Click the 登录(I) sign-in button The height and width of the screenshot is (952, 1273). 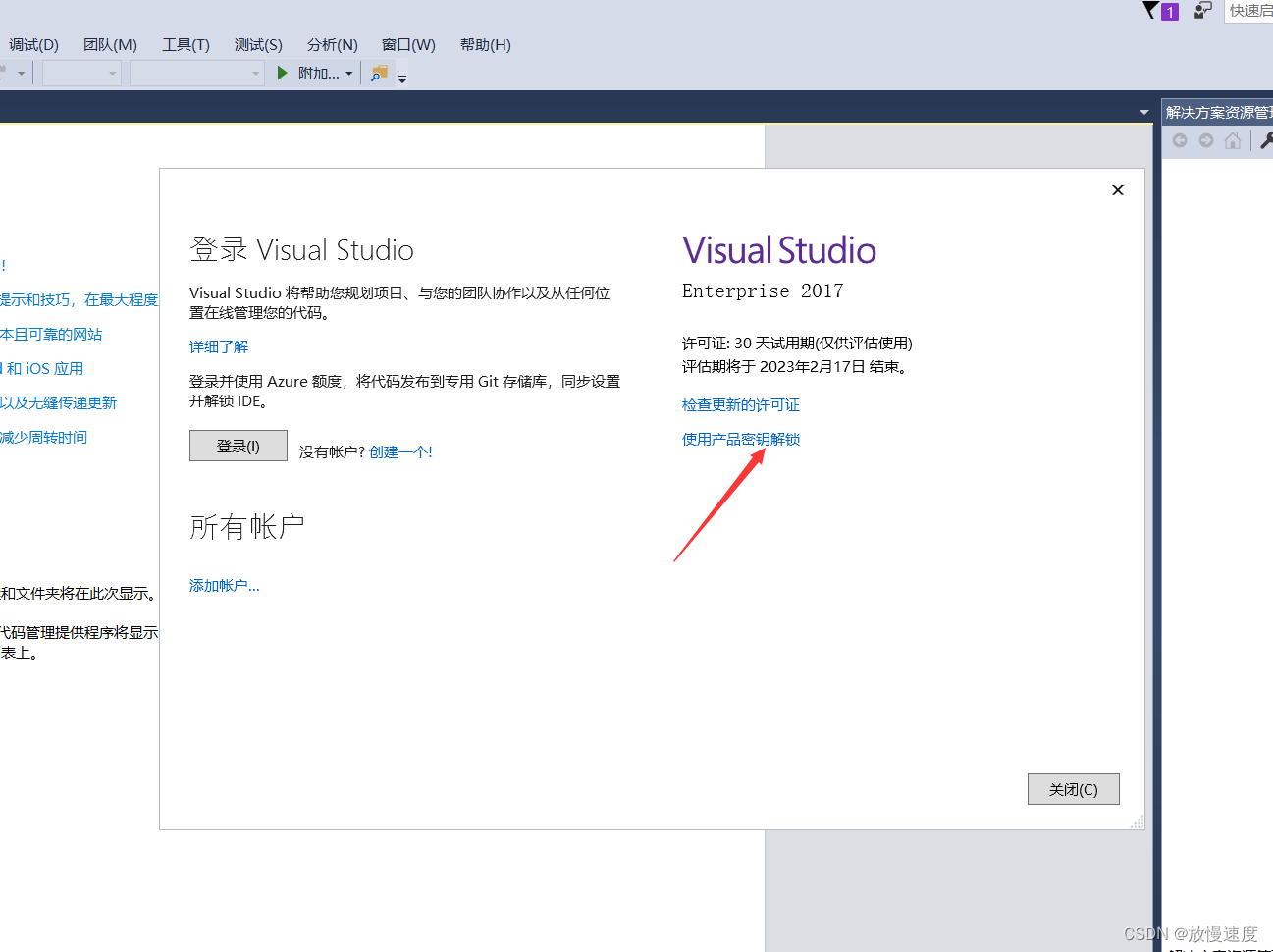239,446
